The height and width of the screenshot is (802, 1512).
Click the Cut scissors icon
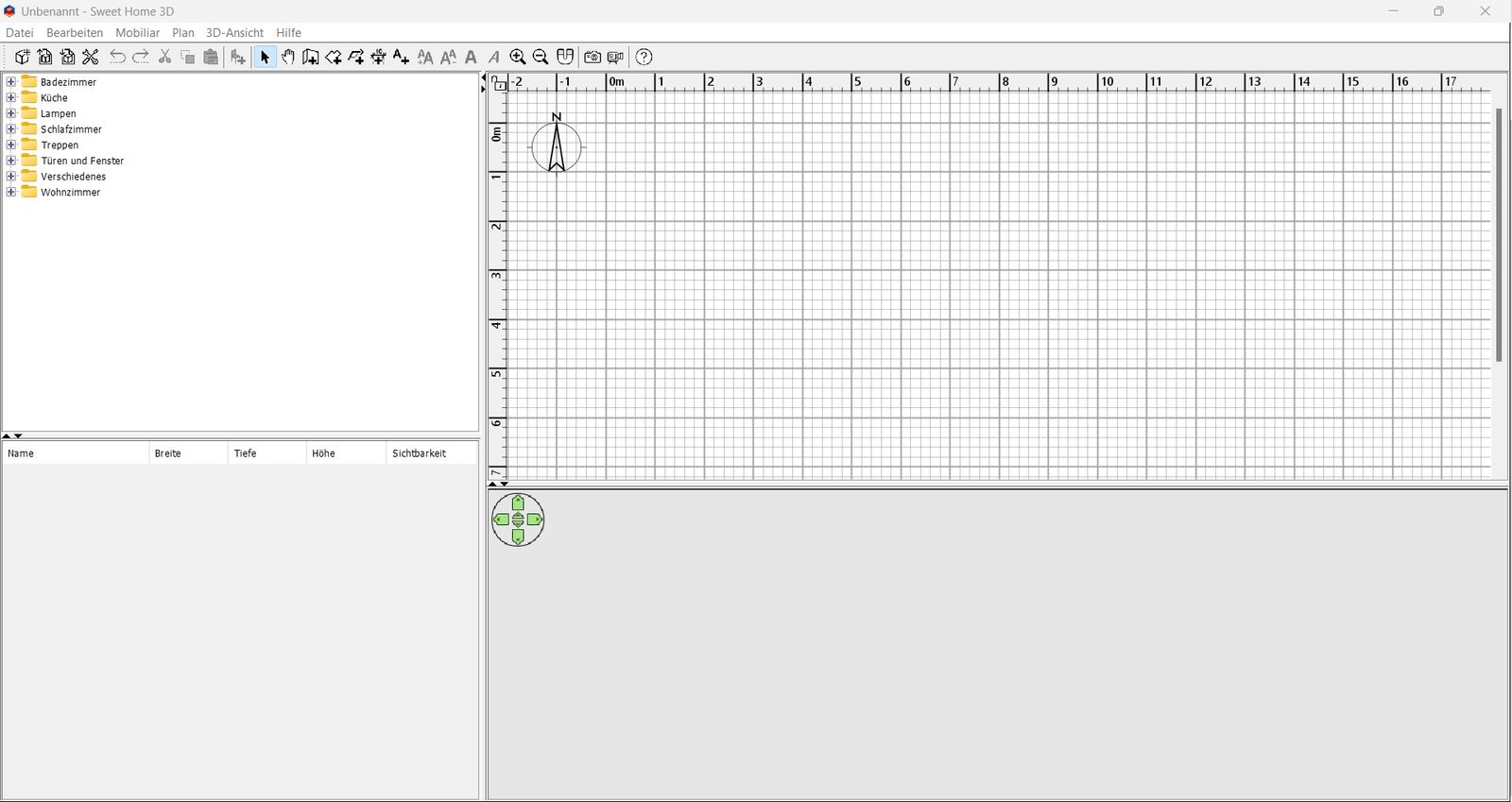click(x=164, y=57)
